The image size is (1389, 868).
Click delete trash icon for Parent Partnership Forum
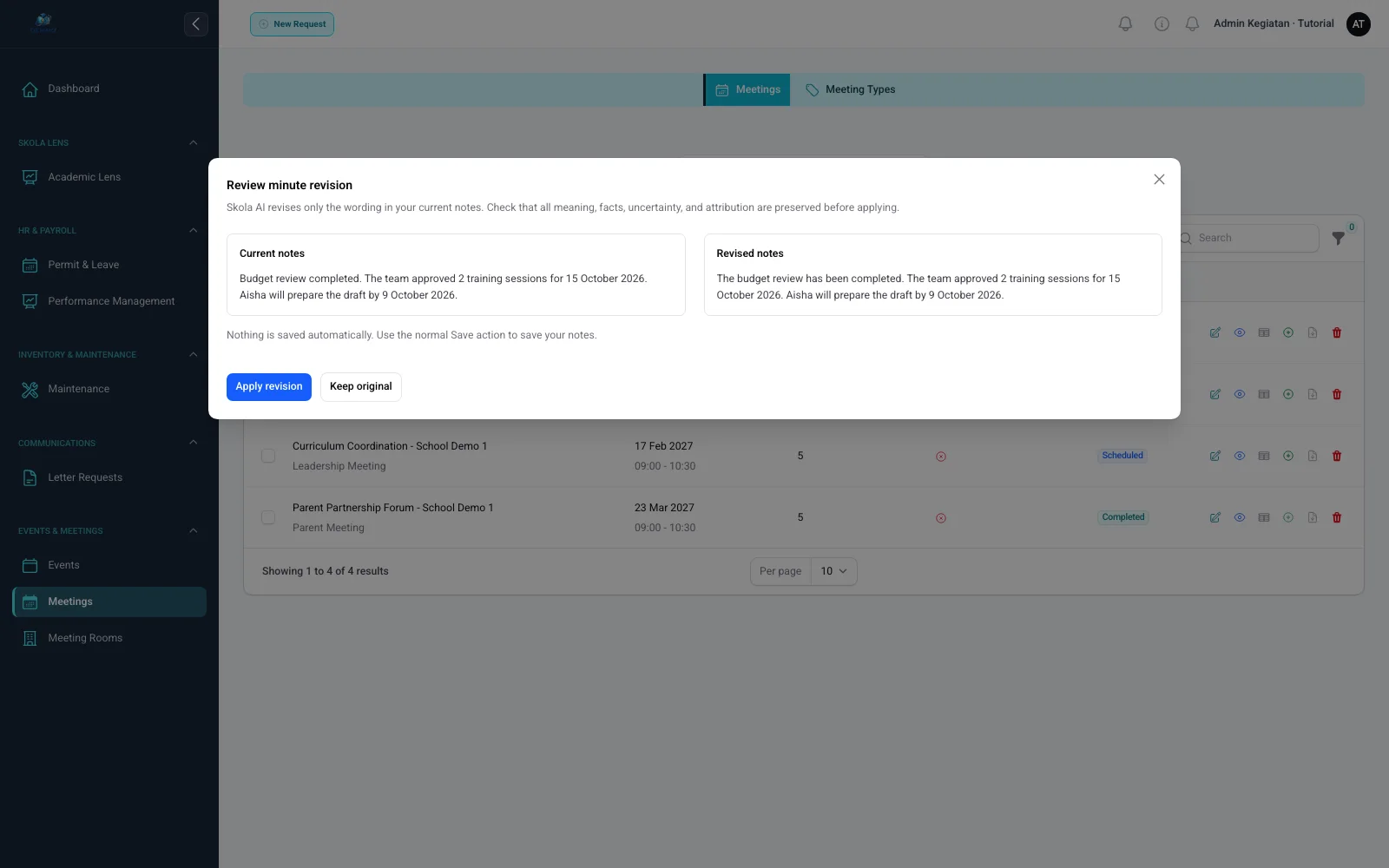(x=1337, y=517)
